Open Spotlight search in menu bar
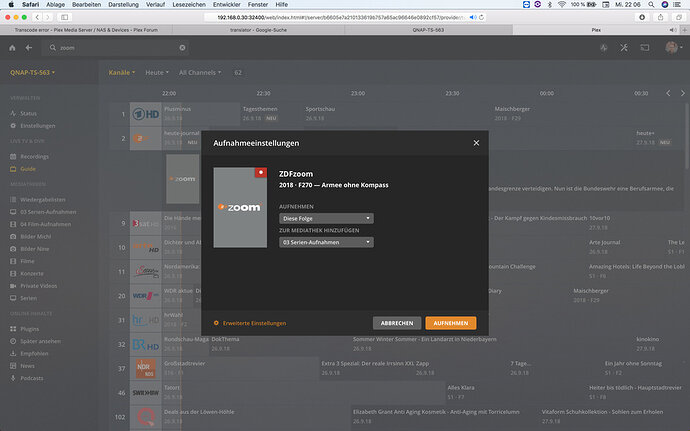 click(650, 4)
